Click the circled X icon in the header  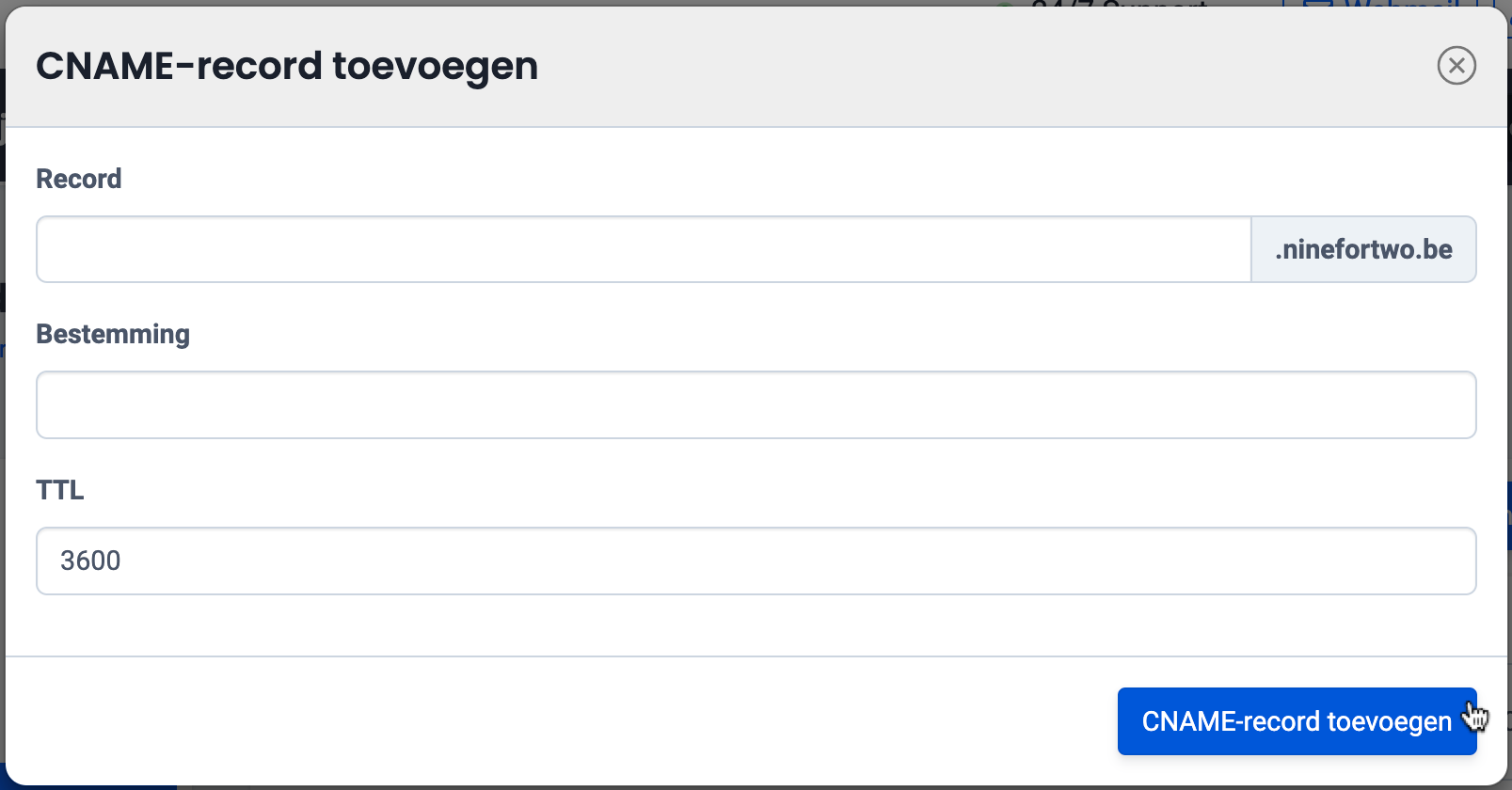[1456, 66]
